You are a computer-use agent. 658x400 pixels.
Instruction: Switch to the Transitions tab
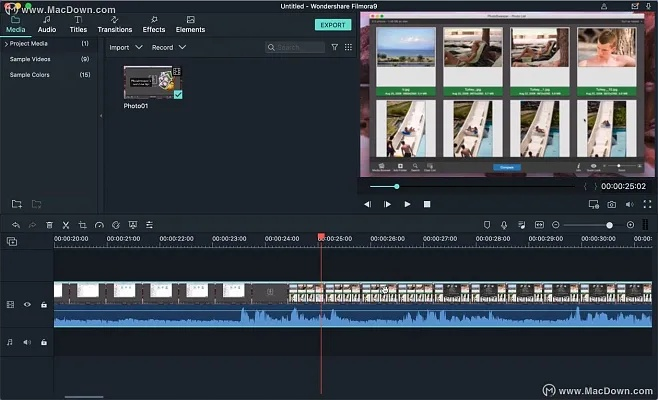115,25
